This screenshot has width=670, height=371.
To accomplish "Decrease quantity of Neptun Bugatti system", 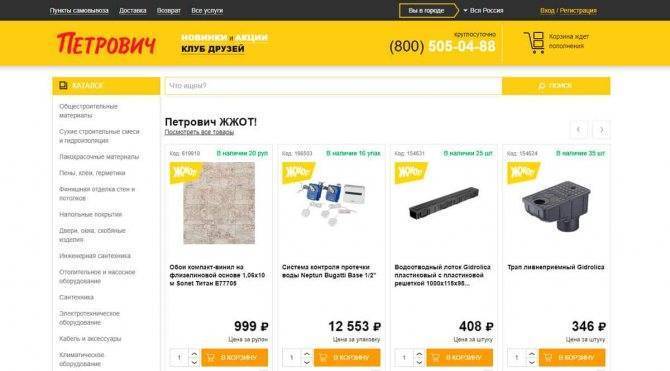I will 306,362.
